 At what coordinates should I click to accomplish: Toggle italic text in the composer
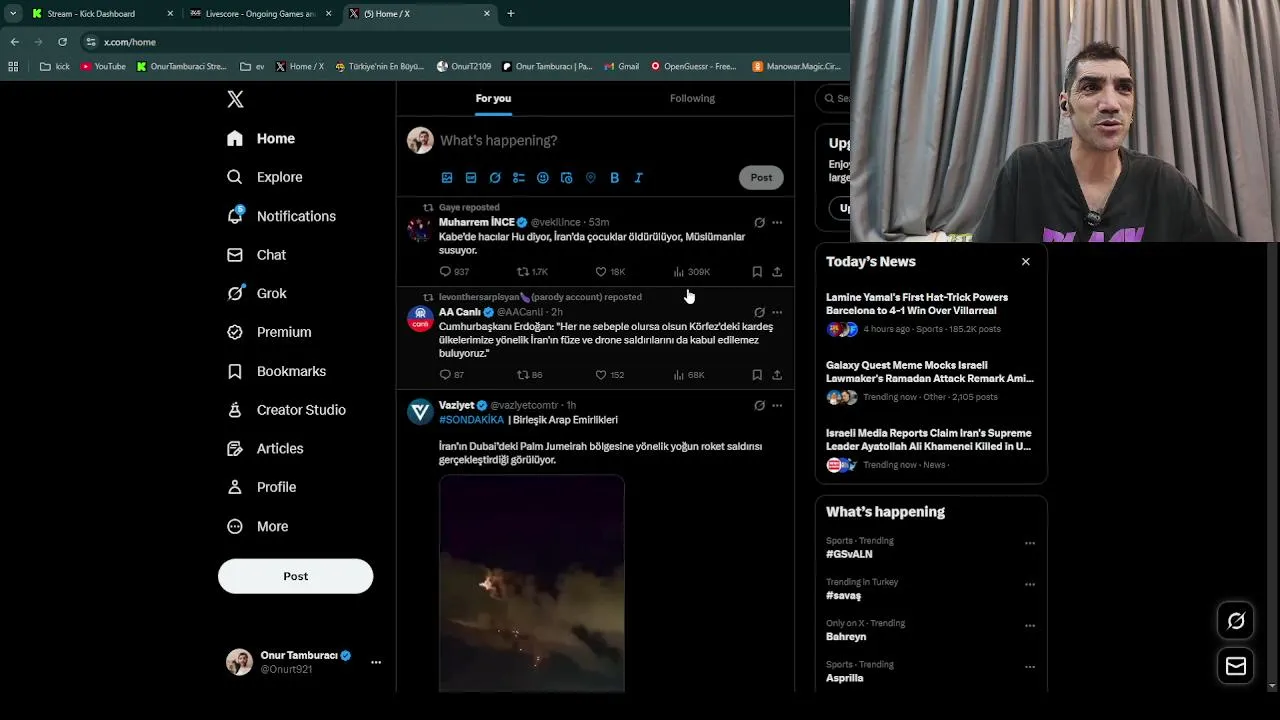point(639,178)
